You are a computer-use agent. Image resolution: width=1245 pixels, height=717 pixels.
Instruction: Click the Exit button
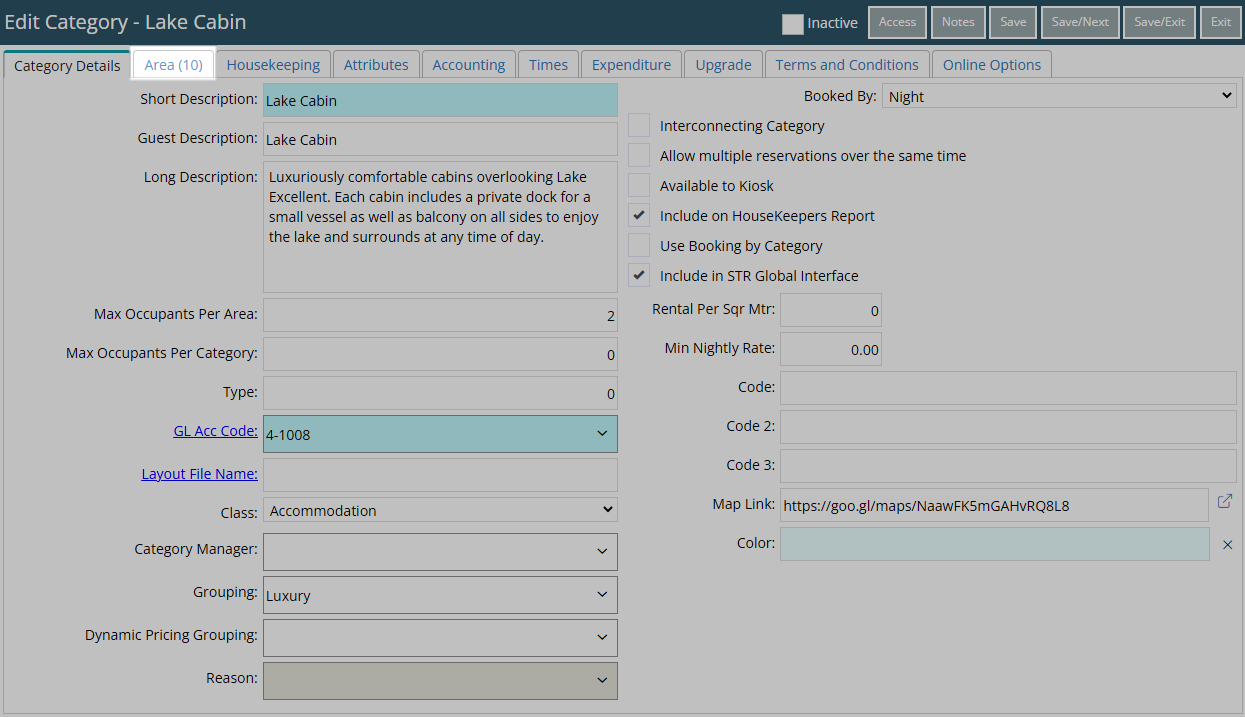[1221, 22]
